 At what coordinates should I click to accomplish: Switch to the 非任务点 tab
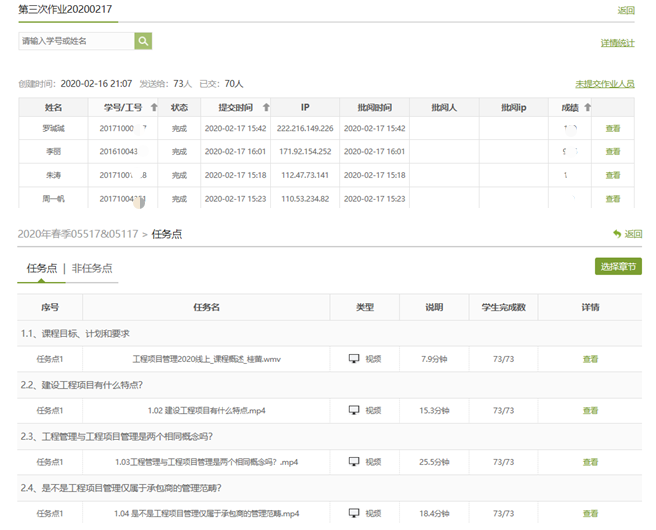pos(92,268)
